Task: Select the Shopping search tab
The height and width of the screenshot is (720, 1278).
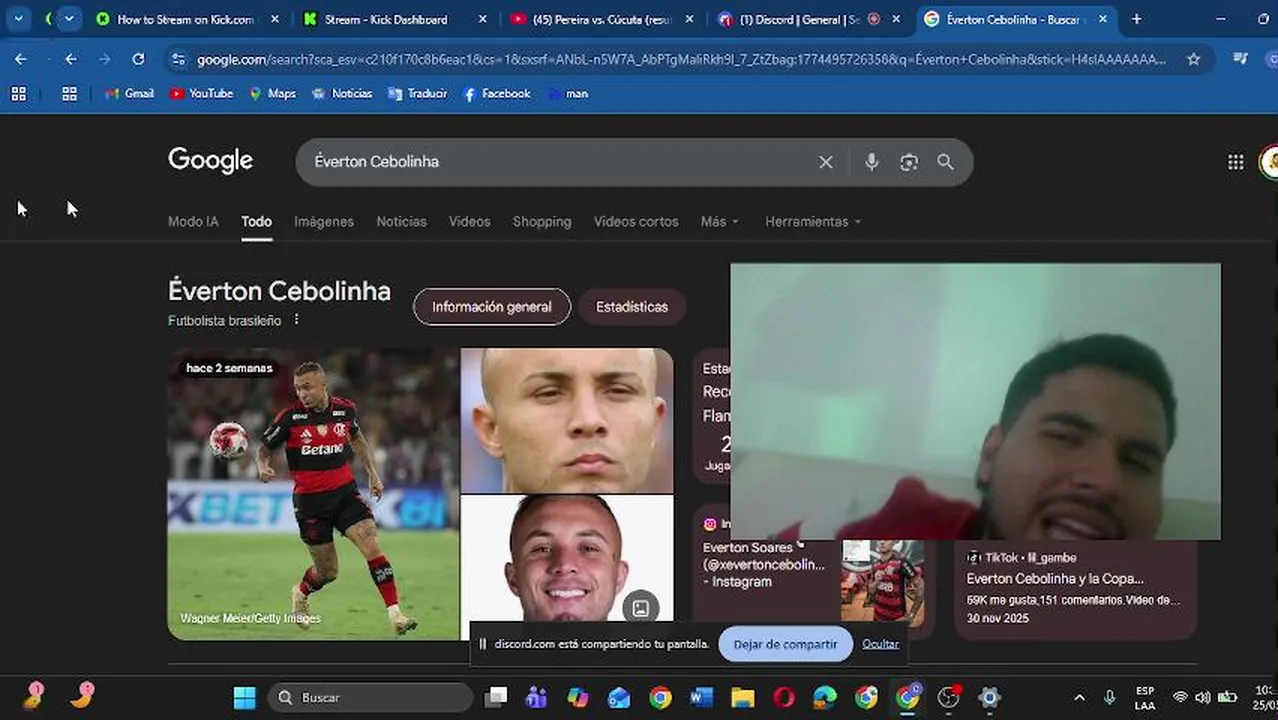Action: [x=542, y=221]
